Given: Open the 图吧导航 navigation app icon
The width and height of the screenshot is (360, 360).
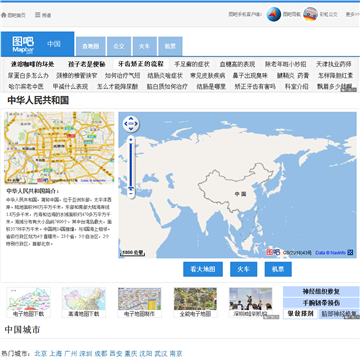Looking at the screenshot, I should click(x=273, y=14).
